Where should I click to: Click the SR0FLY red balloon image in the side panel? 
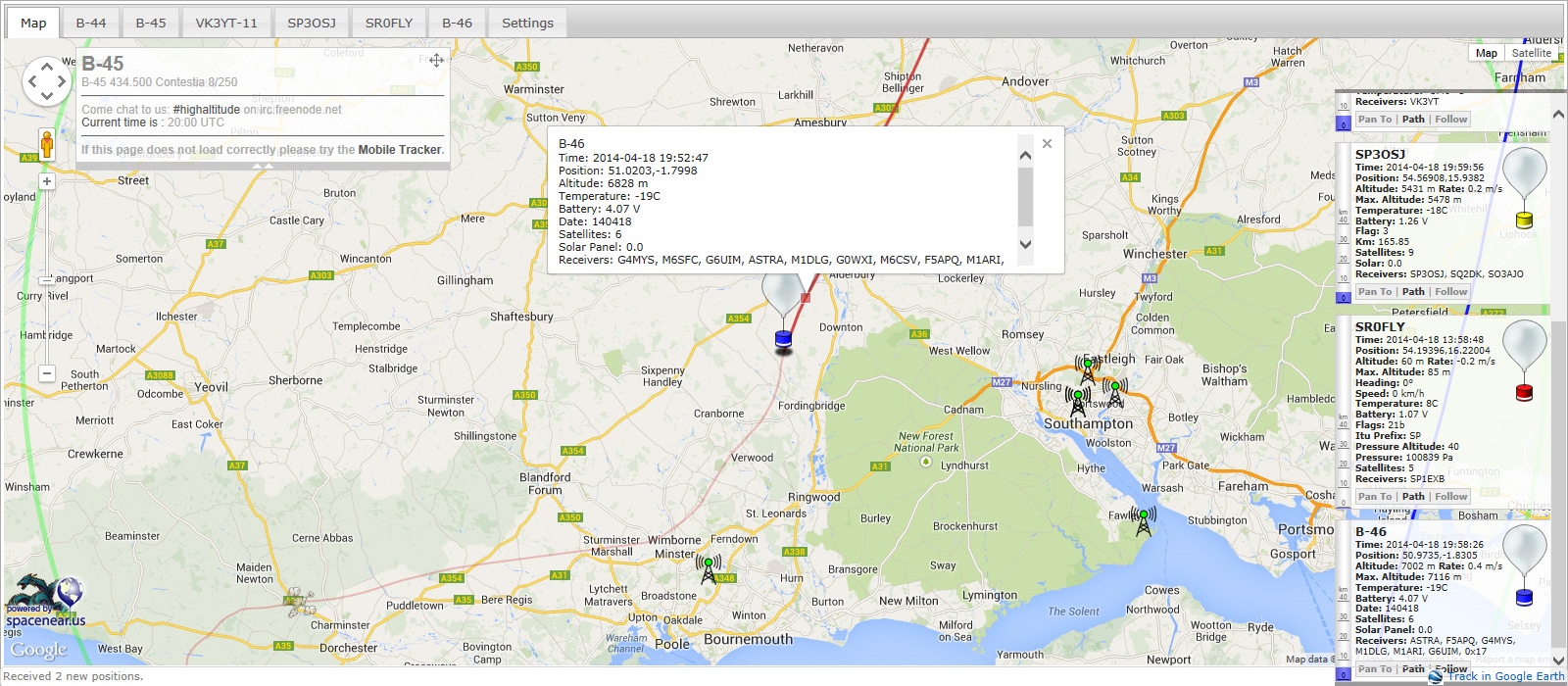(1524, 361)
